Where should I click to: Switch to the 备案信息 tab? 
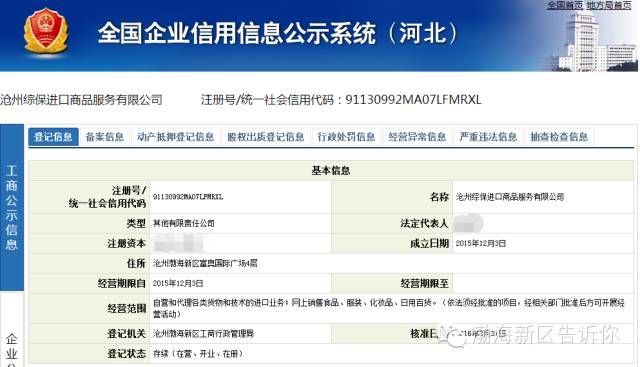point(105,137)
